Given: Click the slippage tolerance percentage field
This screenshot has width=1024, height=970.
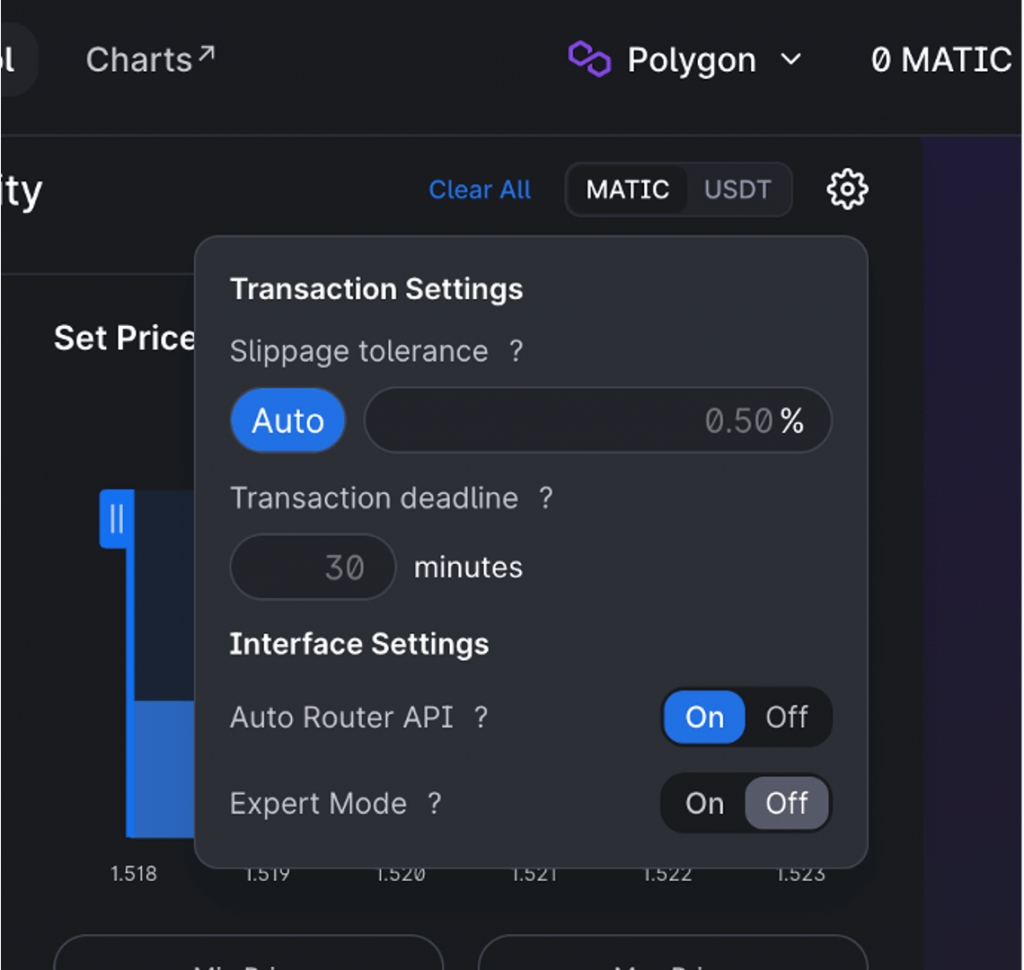Looking at the screenshot, I should [597, 421].
